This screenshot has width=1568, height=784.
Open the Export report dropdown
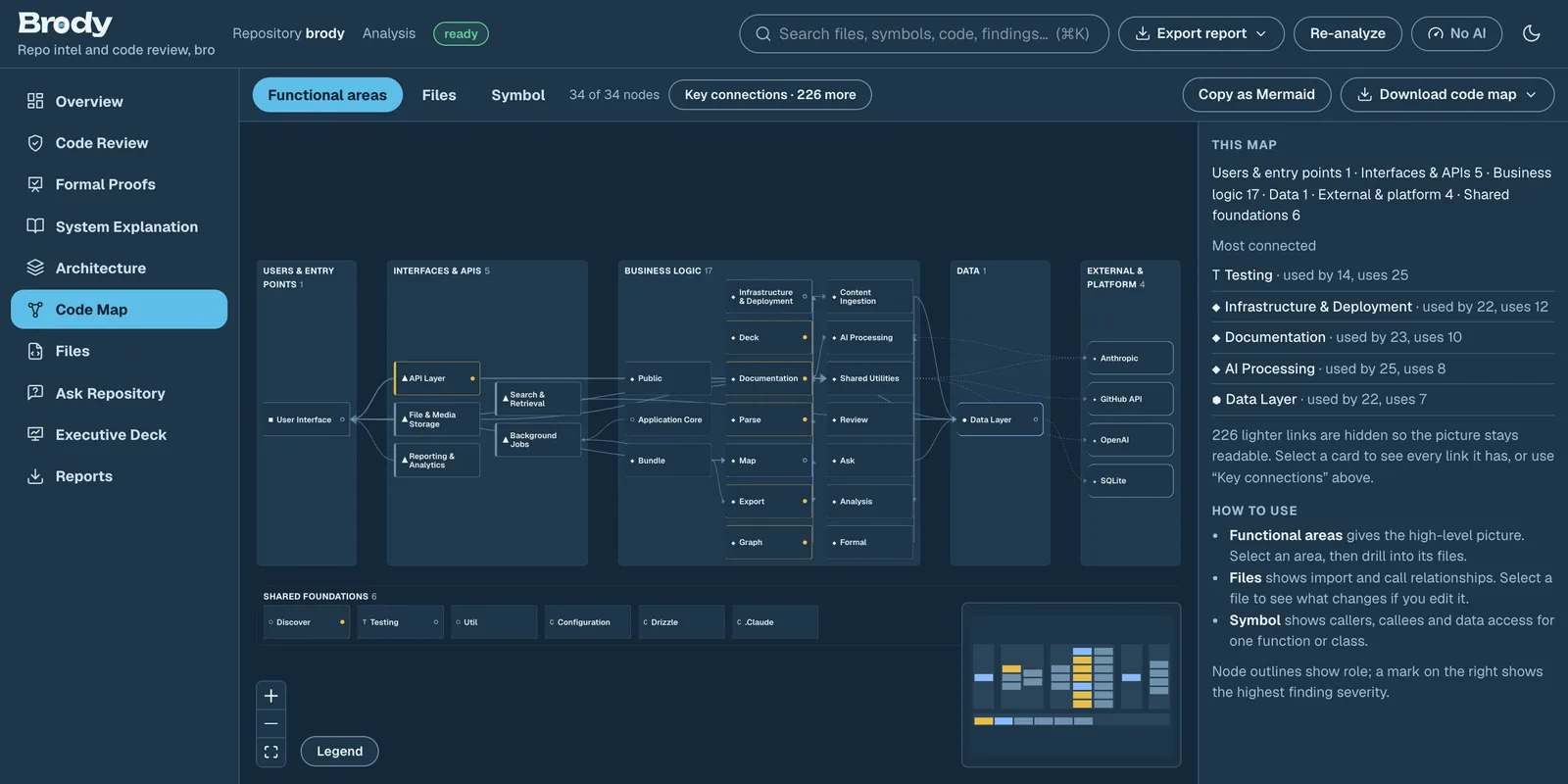(x=1200, y=33)
